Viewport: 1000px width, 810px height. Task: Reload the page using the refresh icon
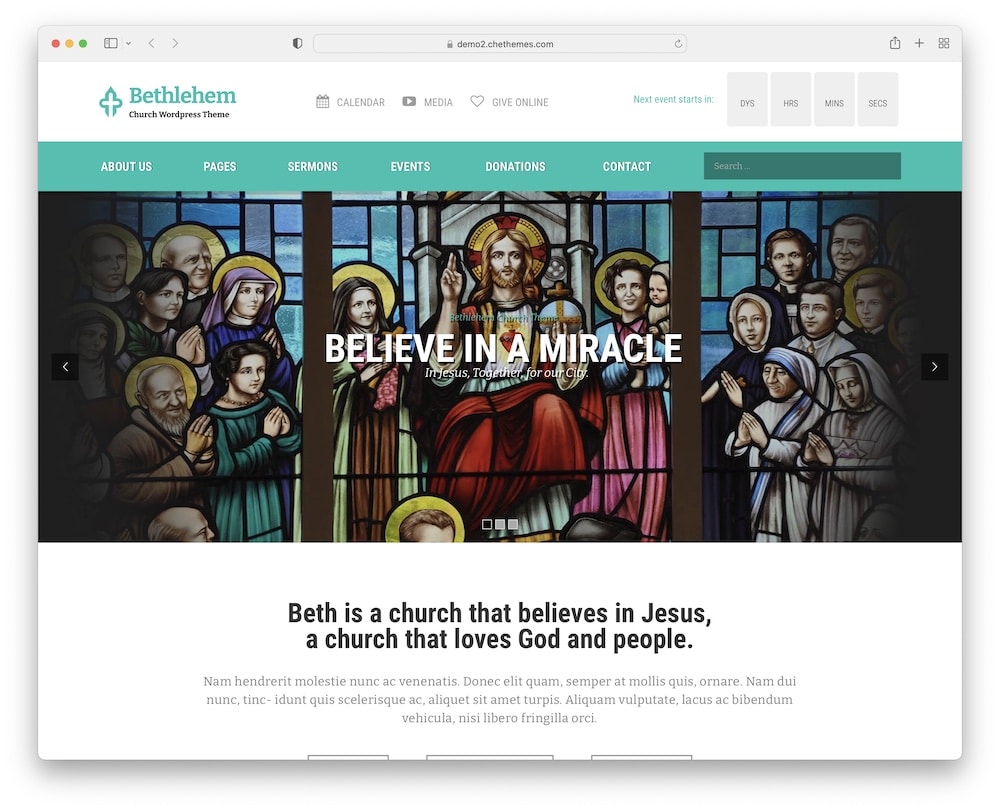[x=678, y=44]
